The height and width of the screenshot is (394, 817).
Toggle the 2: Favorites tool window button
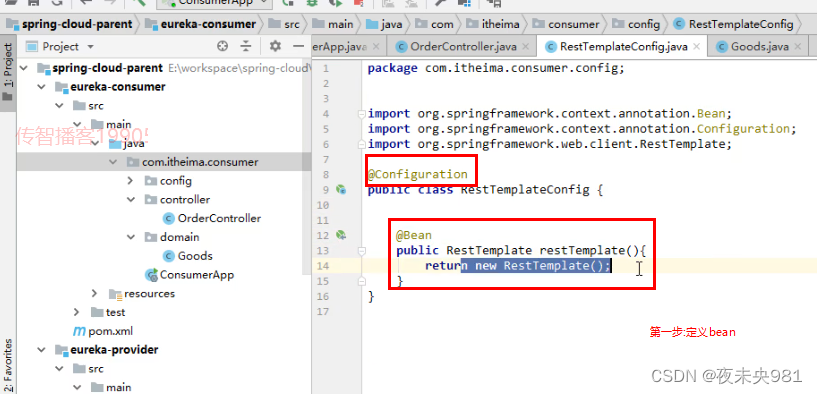pos(8,365)
